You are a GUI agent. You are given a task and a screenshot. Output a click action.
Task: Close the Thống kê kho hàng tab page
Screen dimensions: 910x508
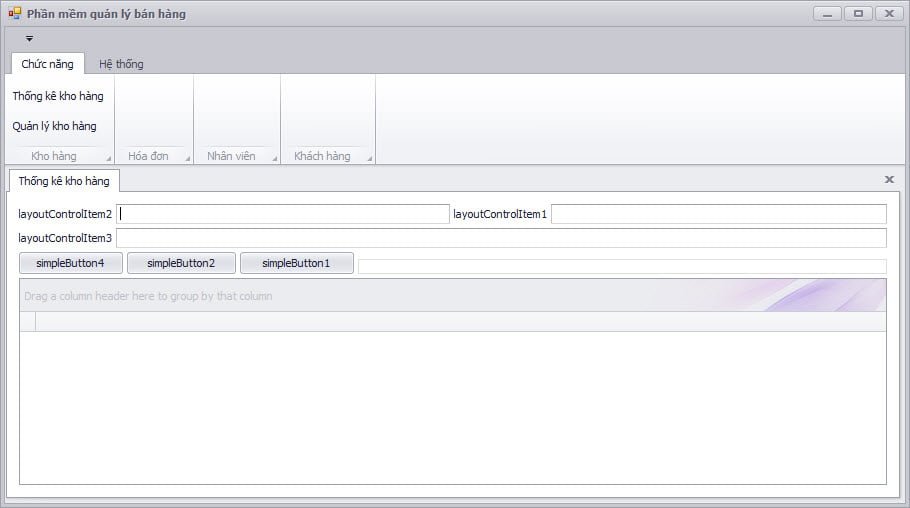click(889, 180)
